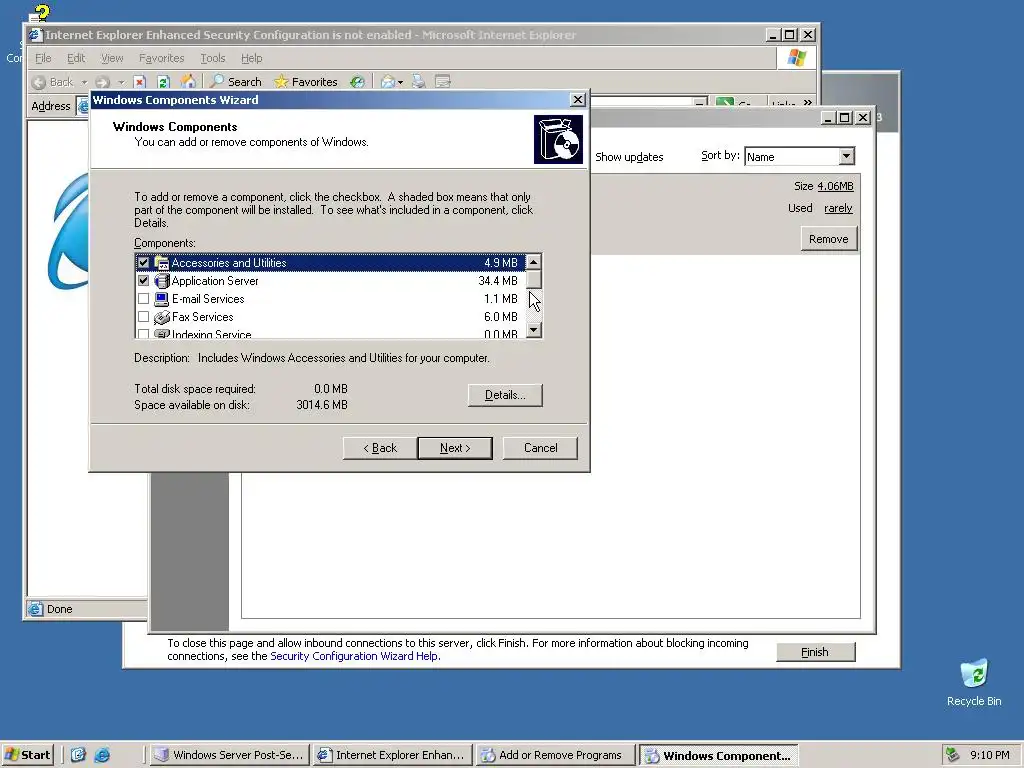Click Finish in Post-Setup Security window
The width and height of the screenshot is (1024, 768).
[815, 652]
